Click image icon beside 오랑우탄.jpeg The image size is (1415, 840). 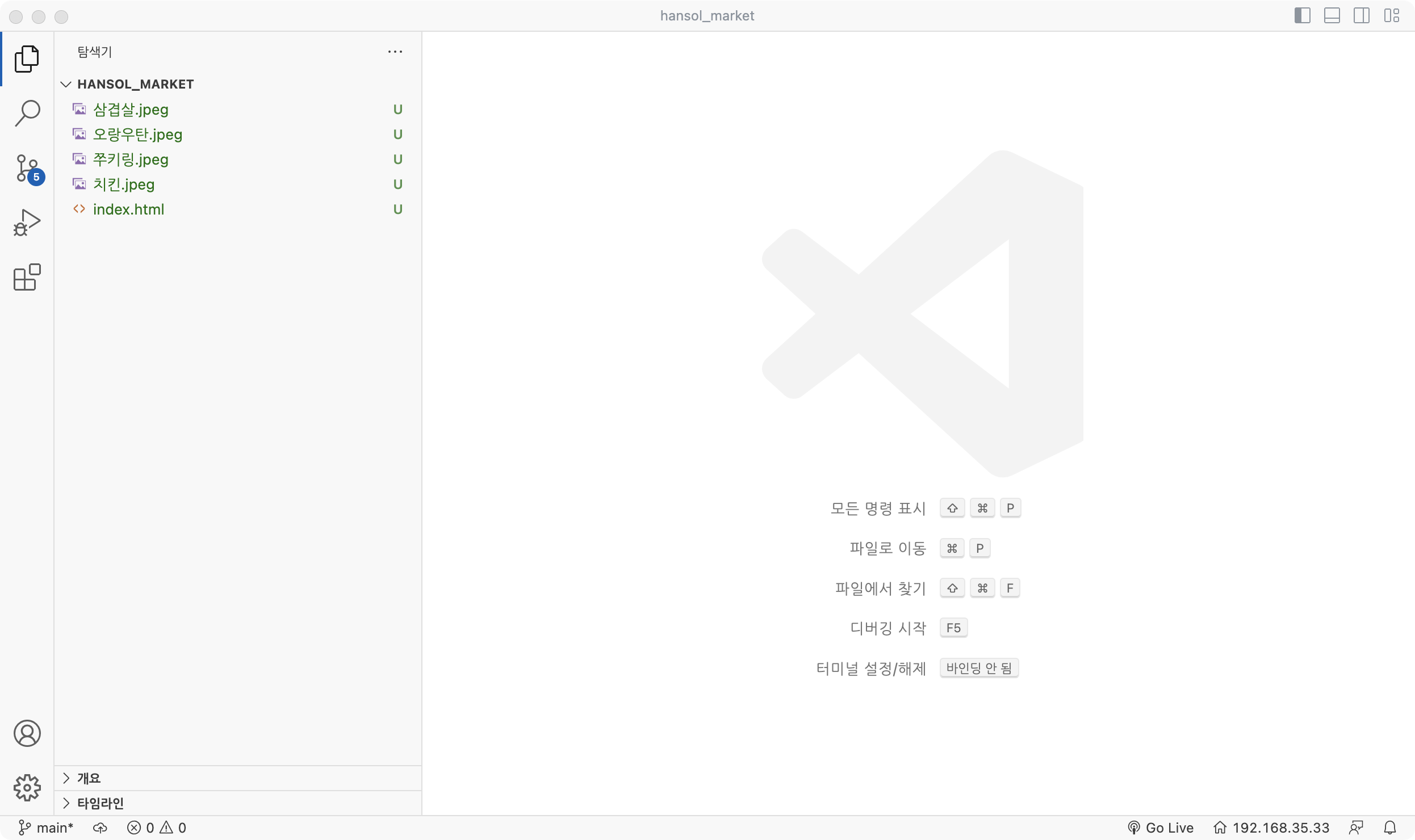click(79, 134)
